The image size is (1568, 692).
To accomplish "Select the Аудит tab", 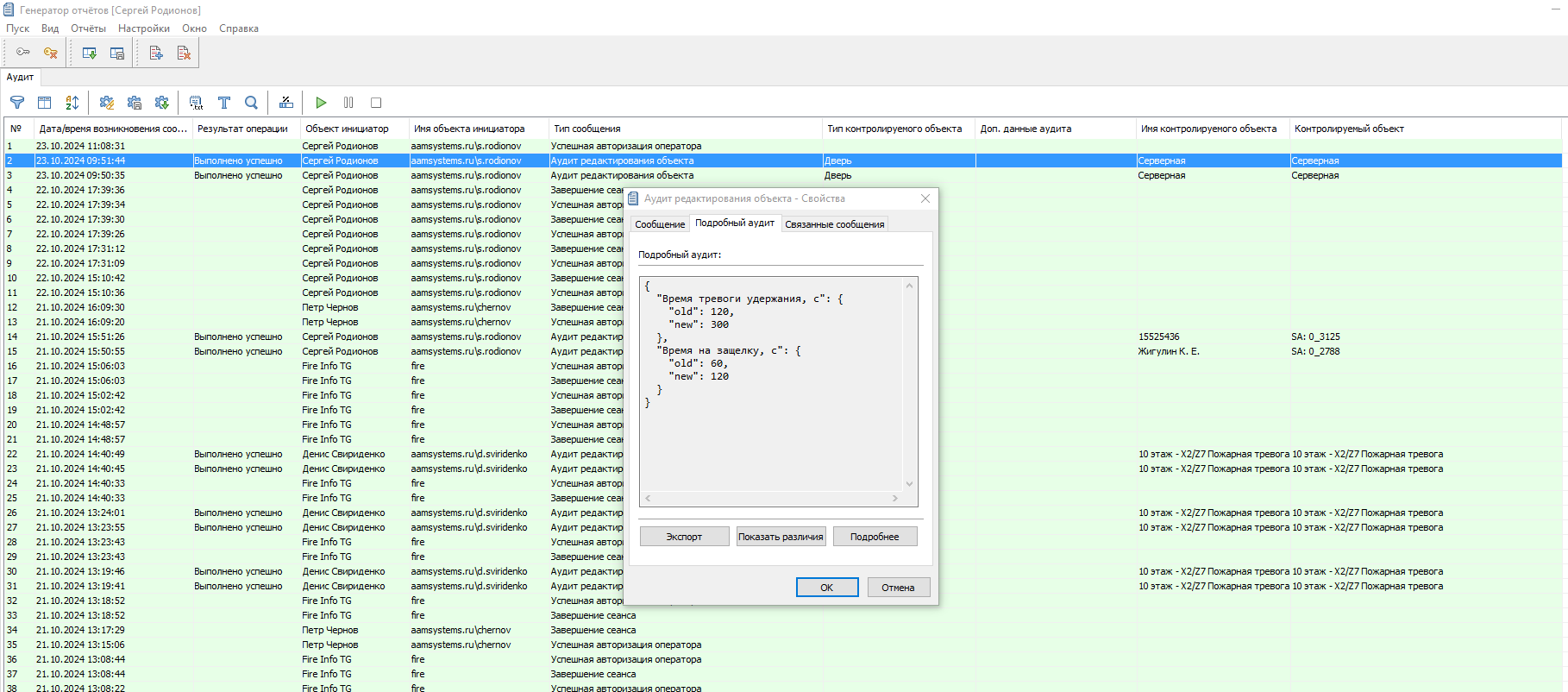I will pos(21,78).
